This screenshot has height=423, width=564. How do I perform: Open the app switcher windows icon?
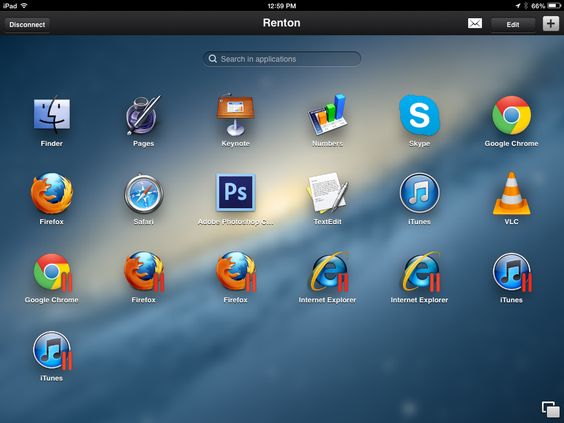[x=551, y=410]
